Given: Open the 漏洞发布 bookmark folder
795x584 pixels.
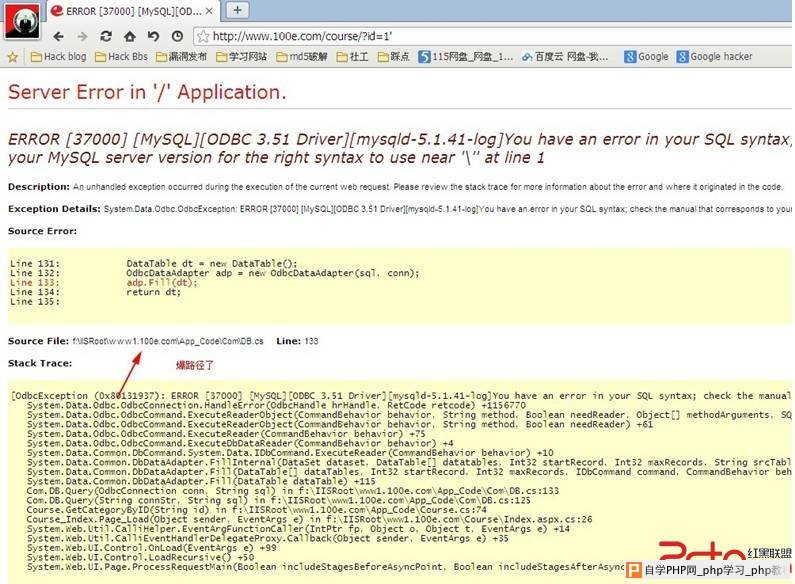Looking at the screenshot, I should pyautogui.click(x=182, y=57).
